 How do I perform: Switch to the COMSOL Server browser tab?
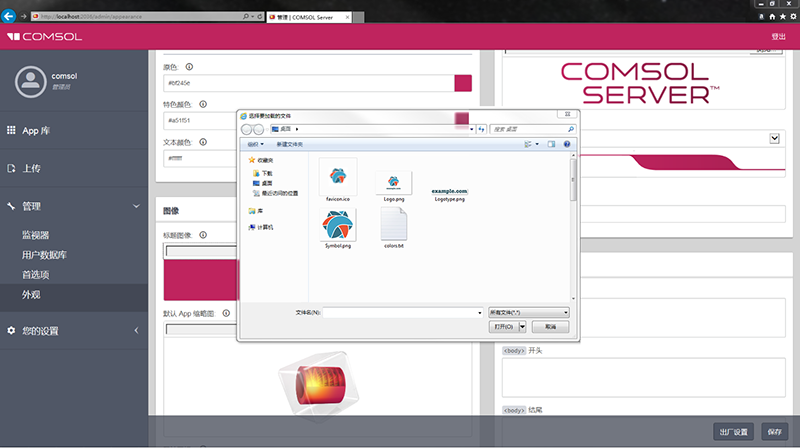[x=309, y=17]
